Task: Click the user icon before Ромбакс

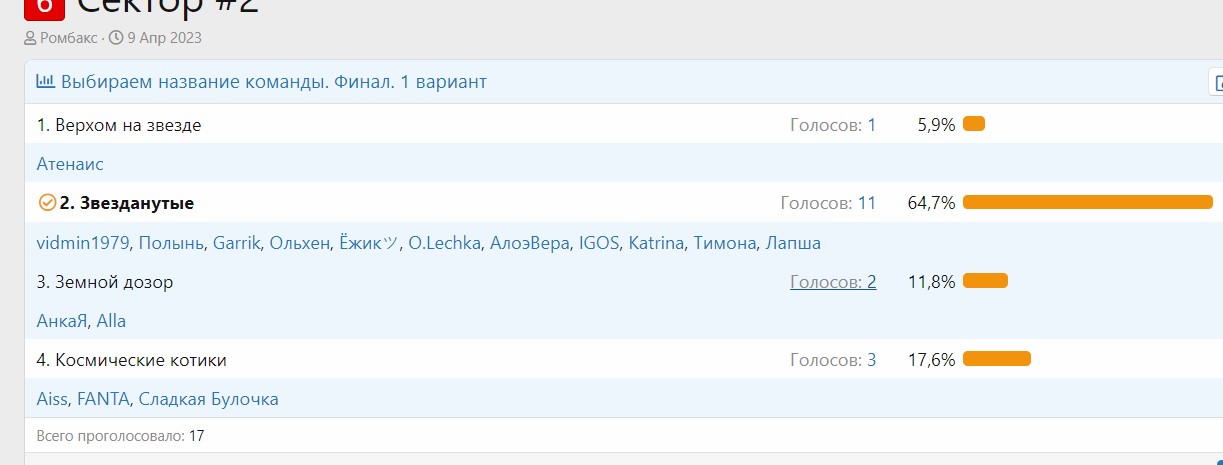Action: pos(30,38)
